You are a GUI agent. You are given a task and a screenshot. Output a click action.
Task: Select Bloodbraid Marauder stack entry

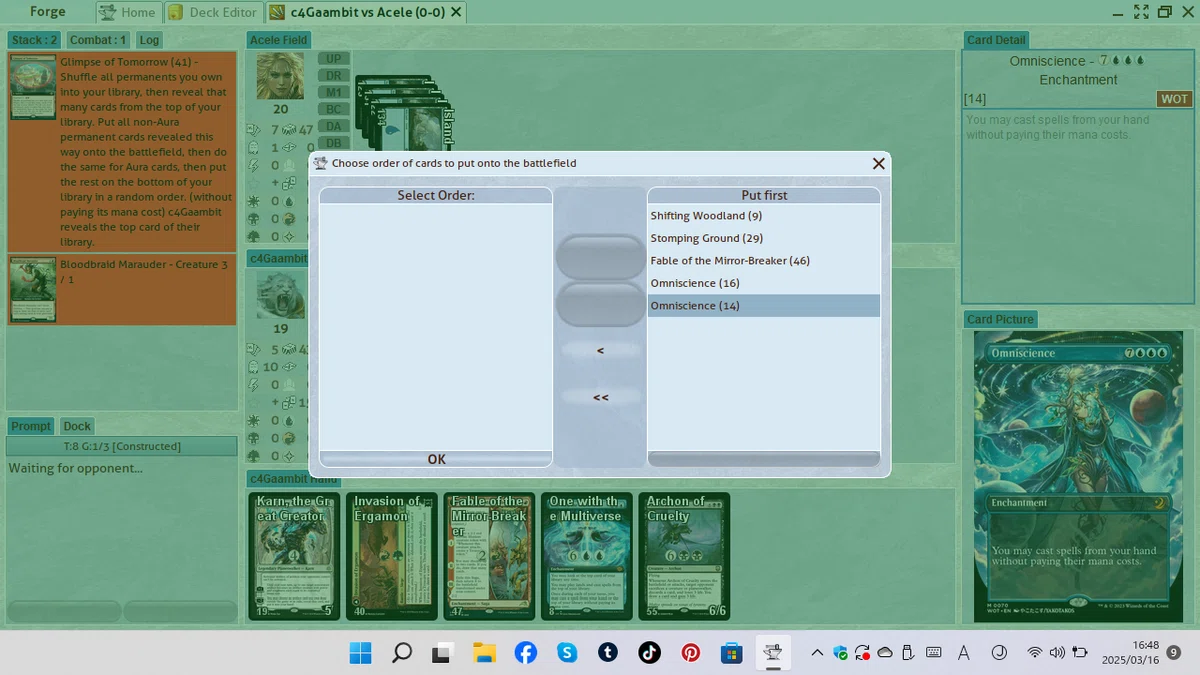[122, 290]
